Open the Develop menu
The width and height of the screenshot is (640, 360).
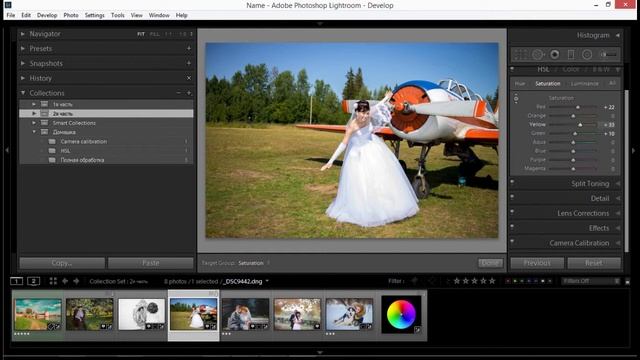(x=47, y=15)
